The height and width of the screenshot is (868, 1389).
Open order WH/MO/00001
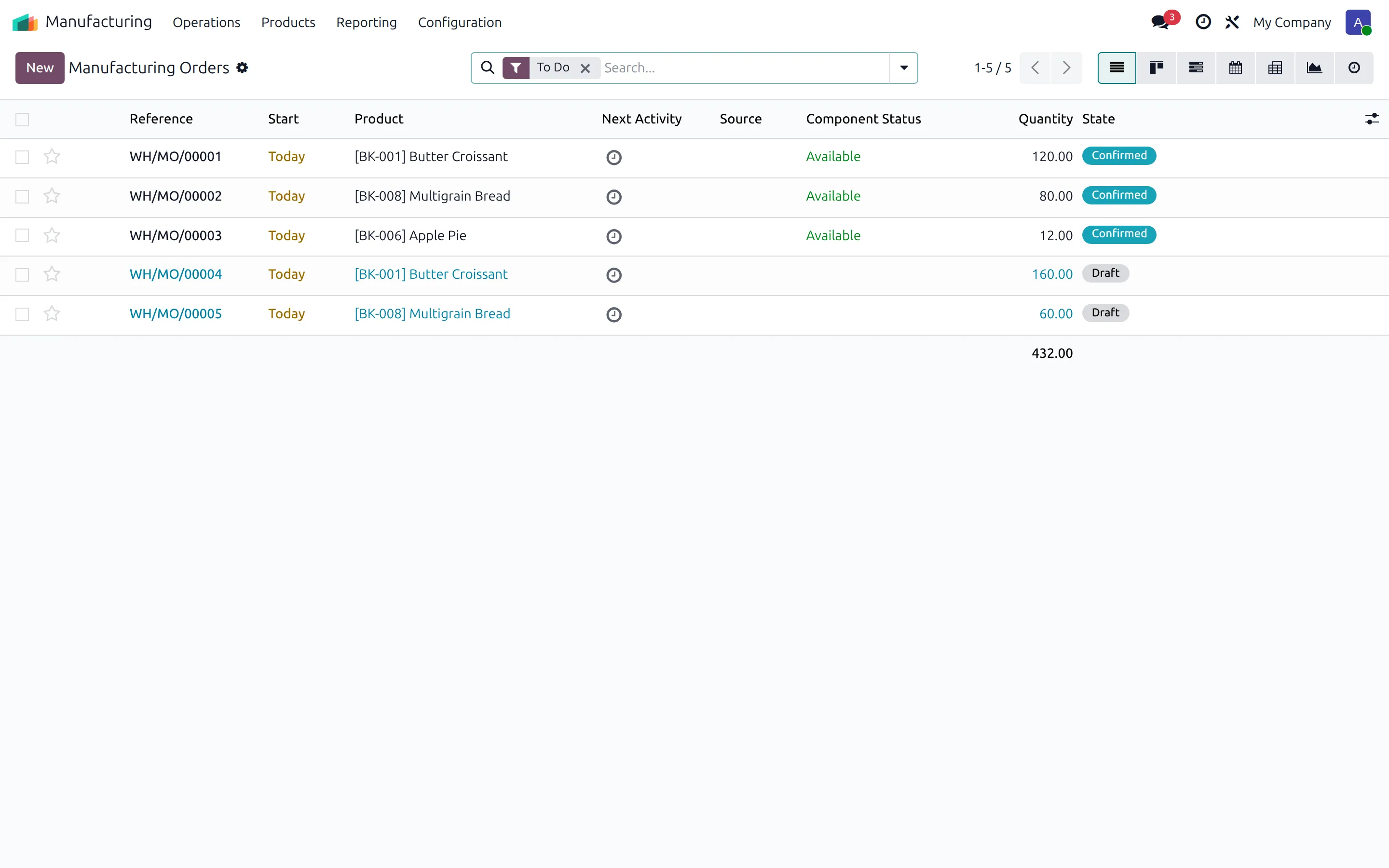pos(176,156)
